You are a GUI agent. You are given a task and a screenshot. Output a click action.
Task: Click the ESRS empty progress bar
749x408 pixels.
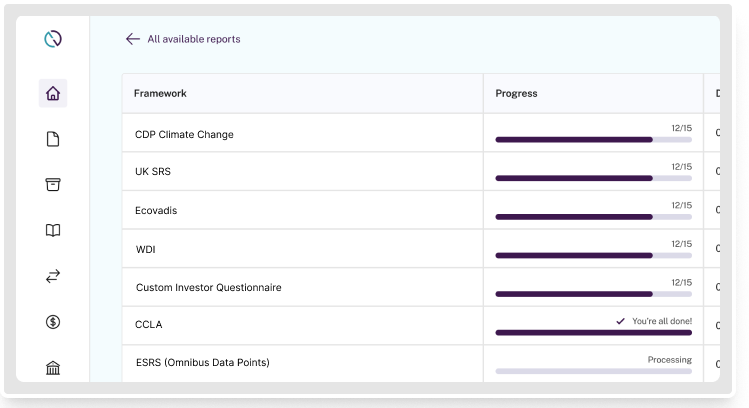(593, 371)
